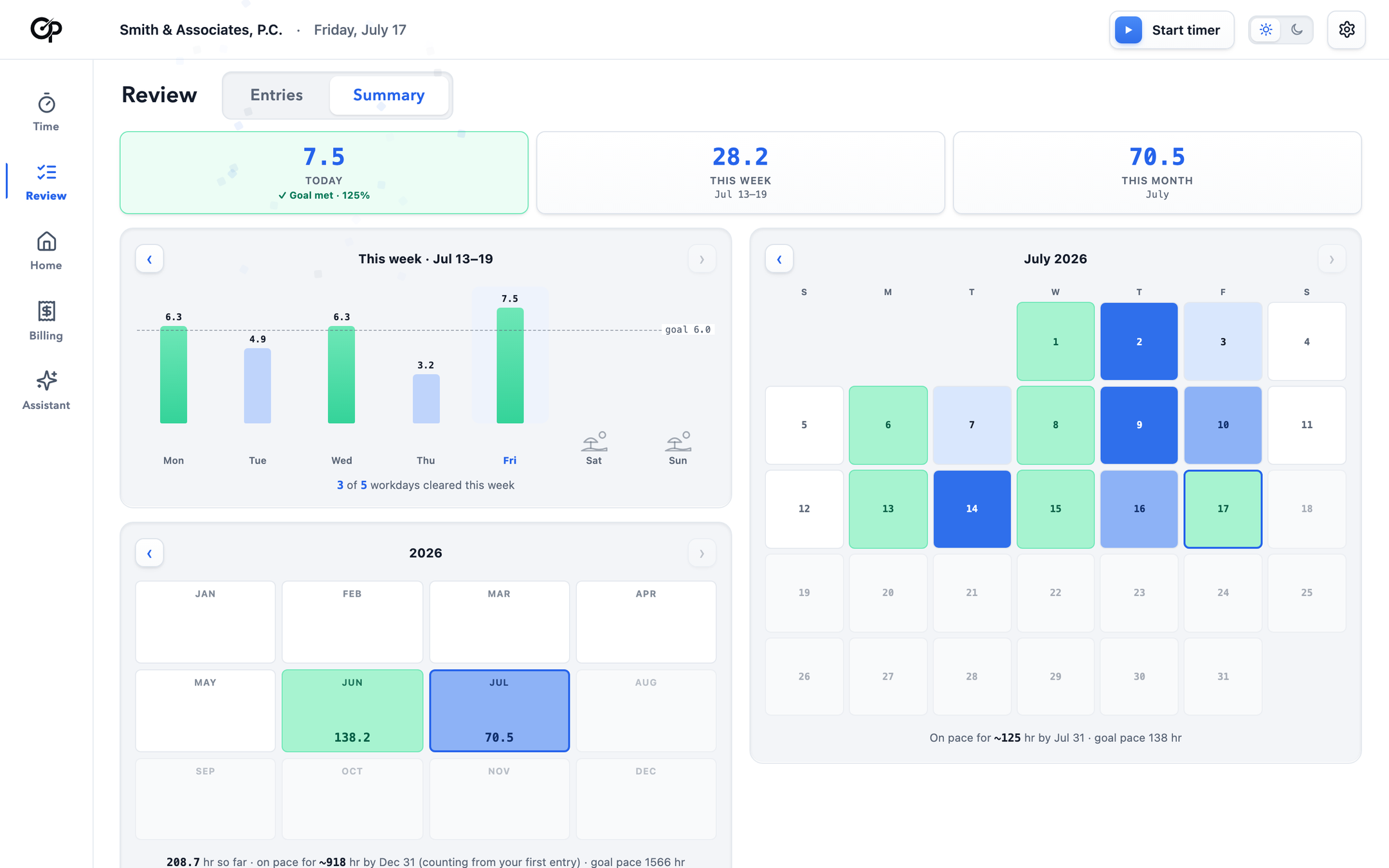Screen dimensions: 1389x868
Task: Open the Time section in sidebar
Action: click(x=46, y=113)
